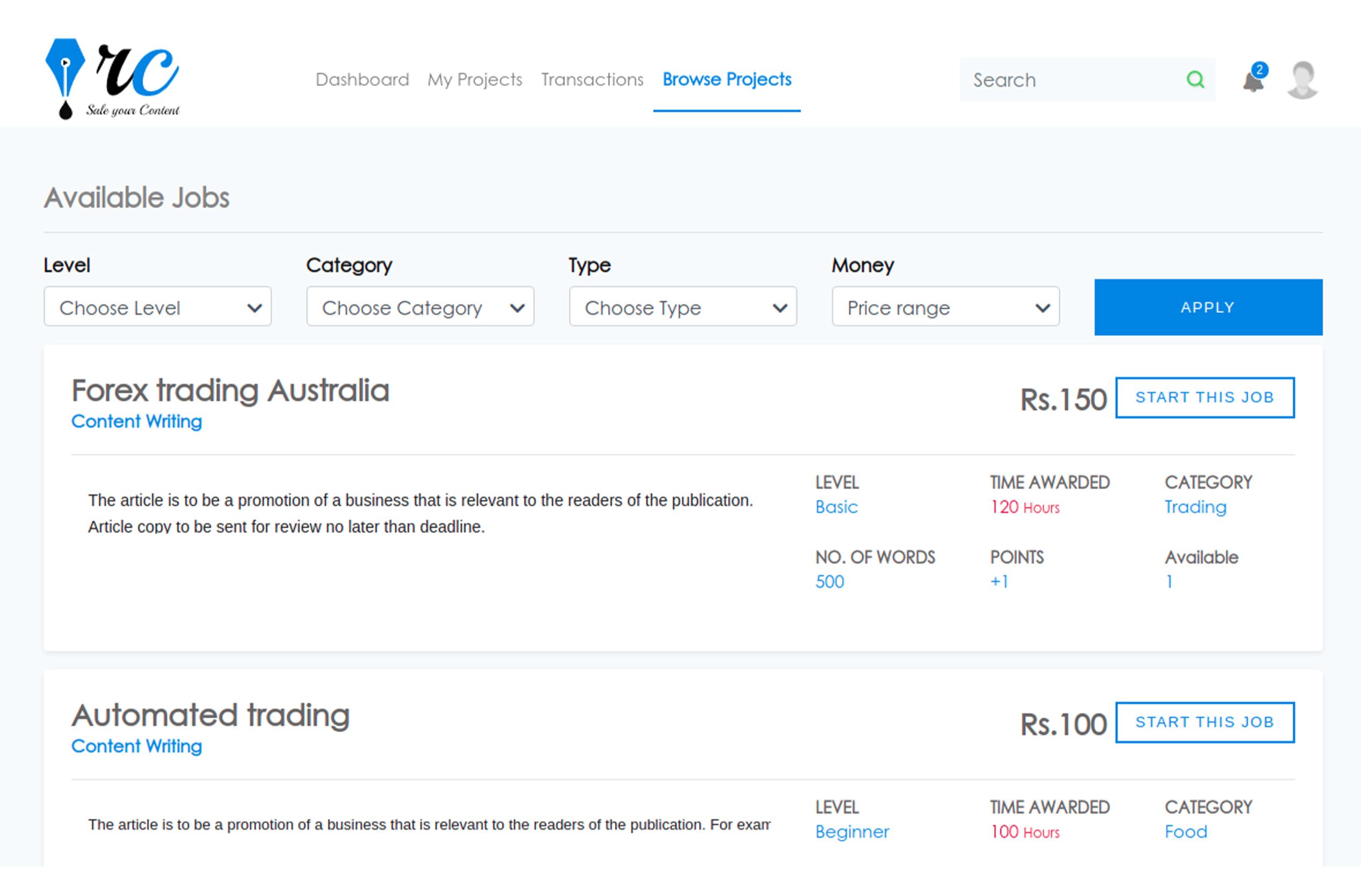
Task: Open the Transactions tab
Action: (592, 79)
